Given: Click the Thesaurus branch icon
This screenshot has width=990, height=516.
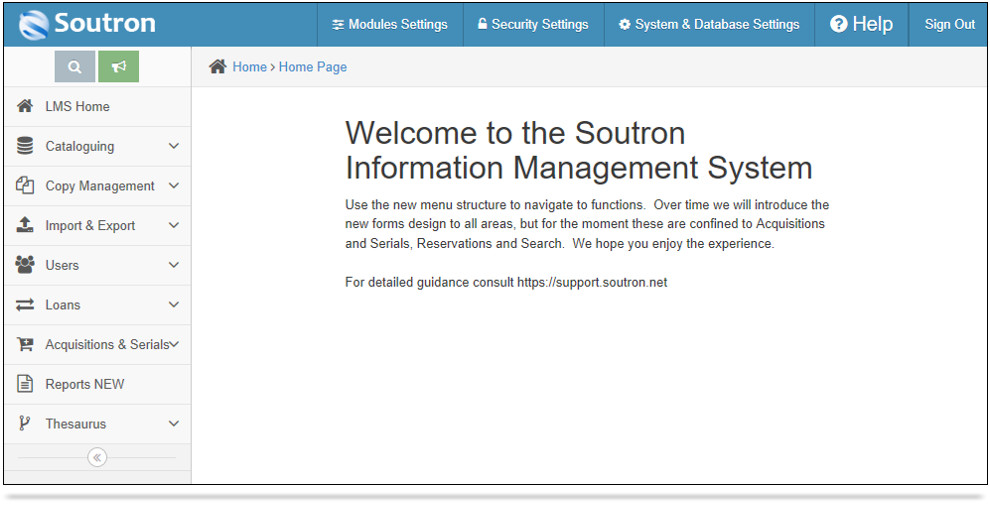Looking at the screenshot, I should [24, 423].
